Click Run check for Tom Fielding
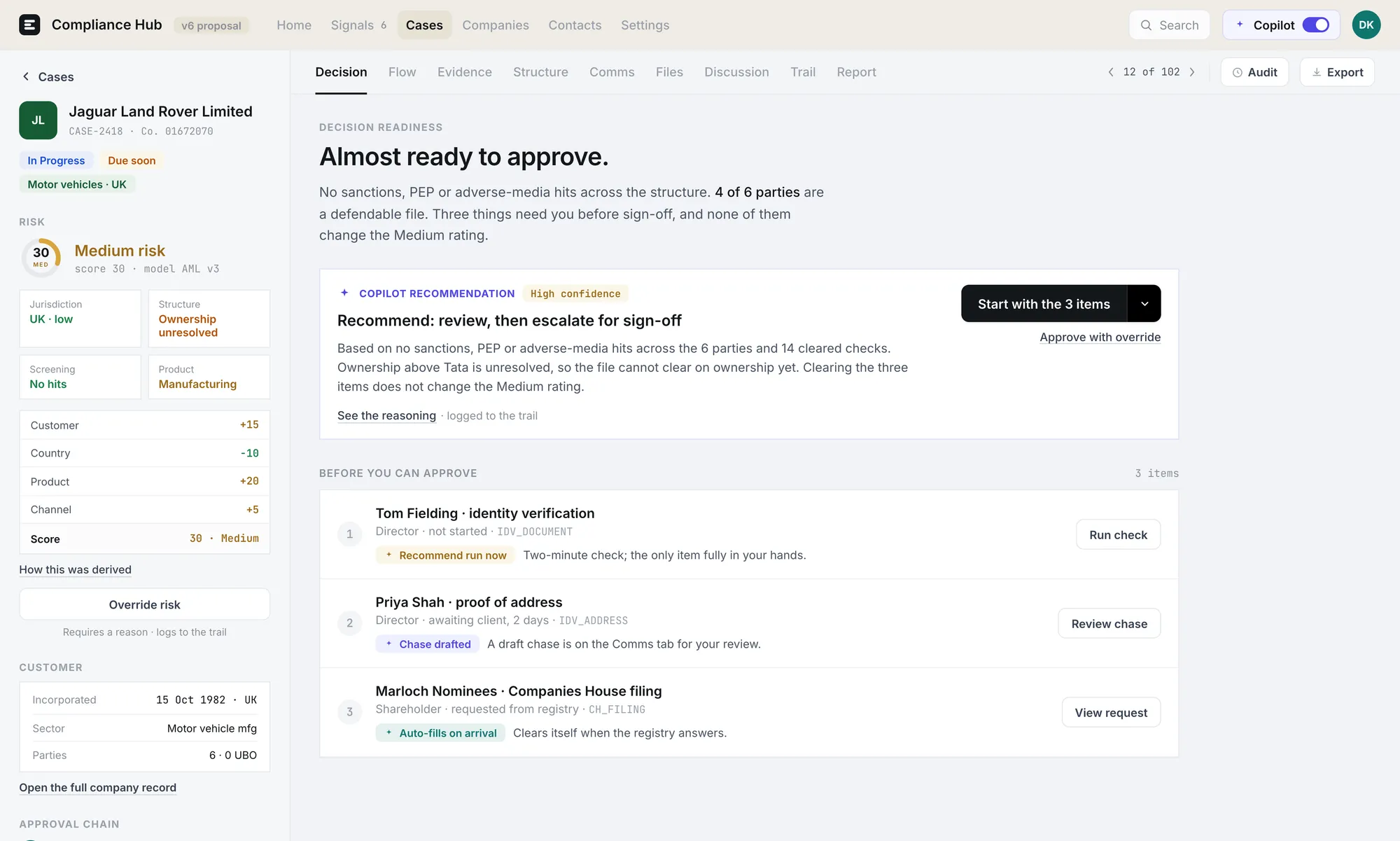 pos(1118,534)
